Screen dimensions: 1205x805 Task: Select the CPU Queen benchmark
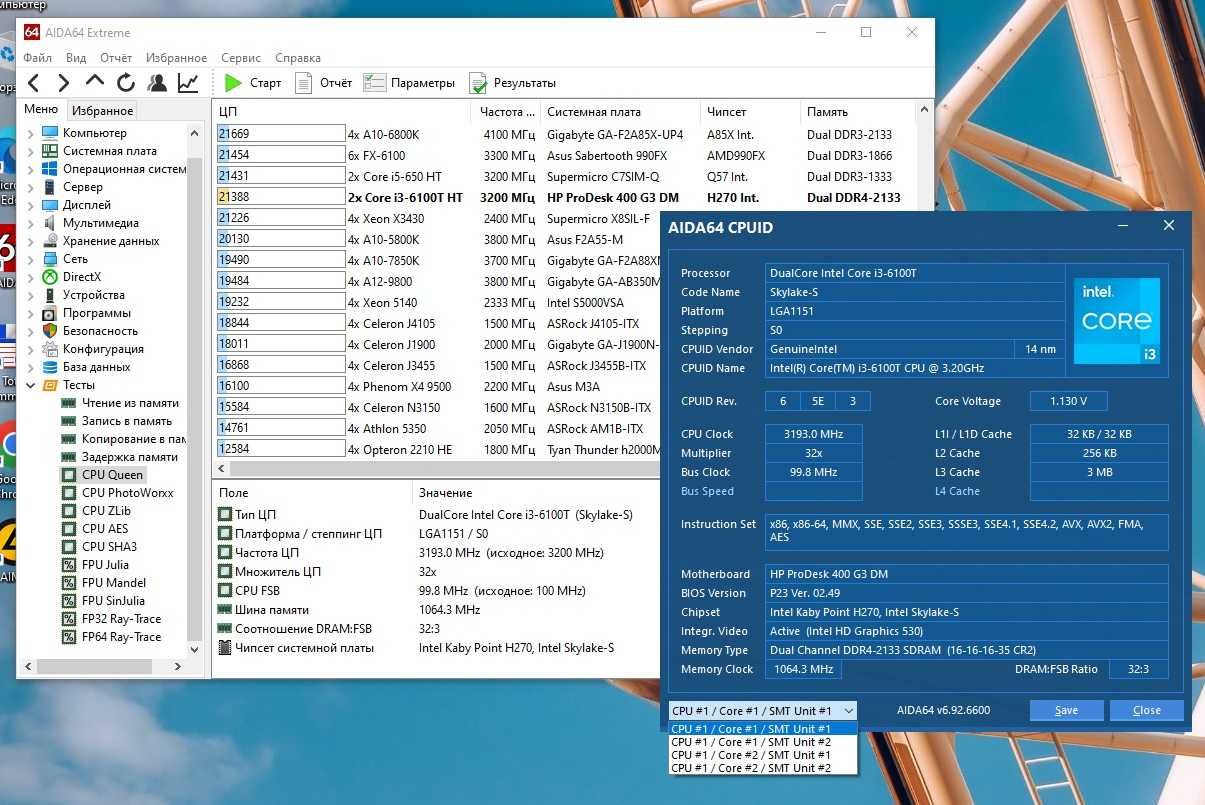click(x=103, y=475)
